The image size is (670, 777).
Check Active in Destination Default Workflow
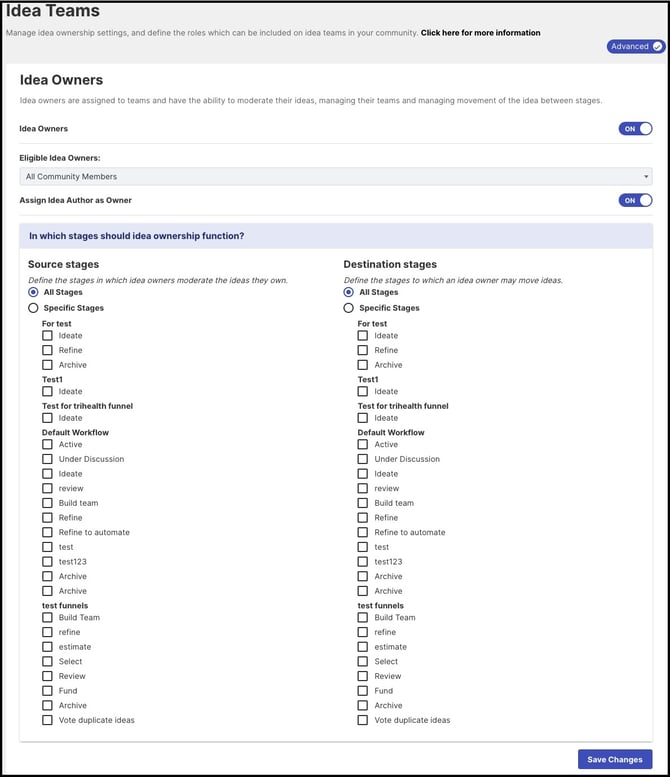click(363, 445)
